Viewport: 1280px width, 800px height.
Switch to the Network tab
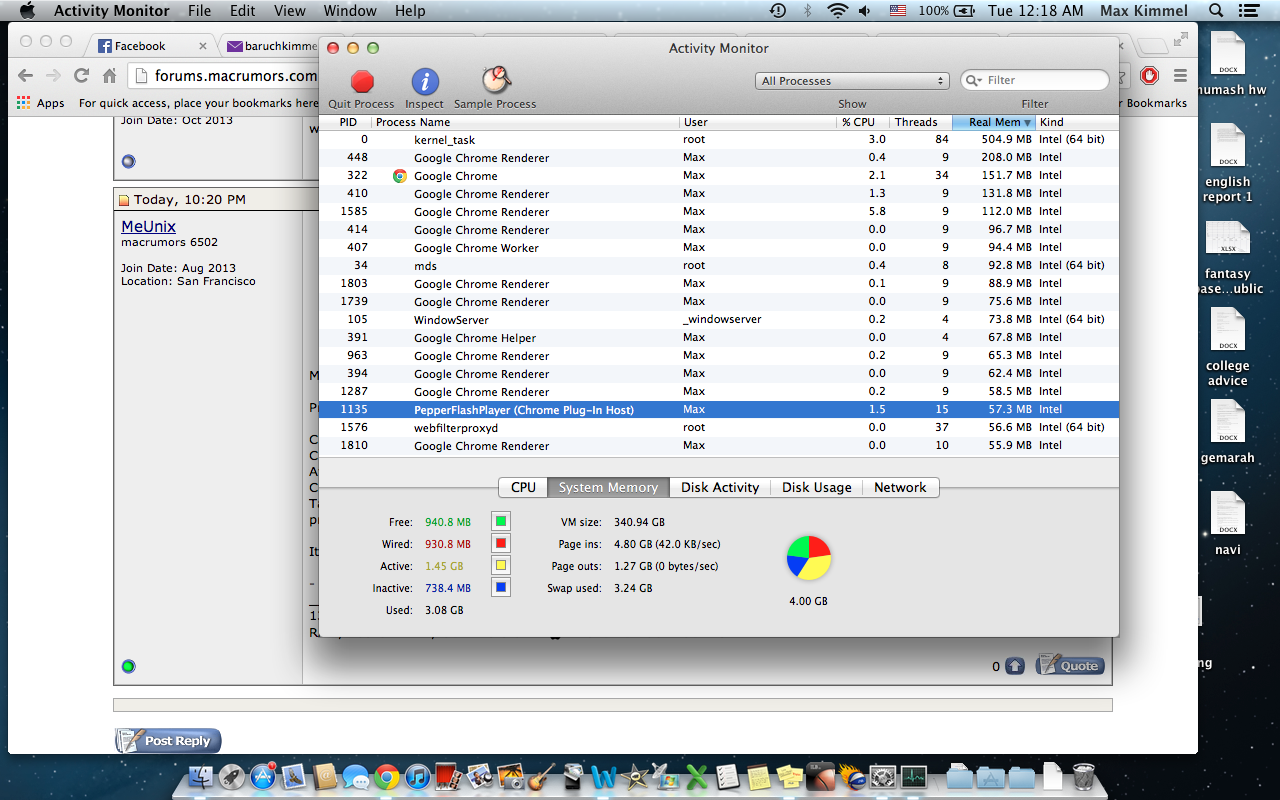[900, 487]
